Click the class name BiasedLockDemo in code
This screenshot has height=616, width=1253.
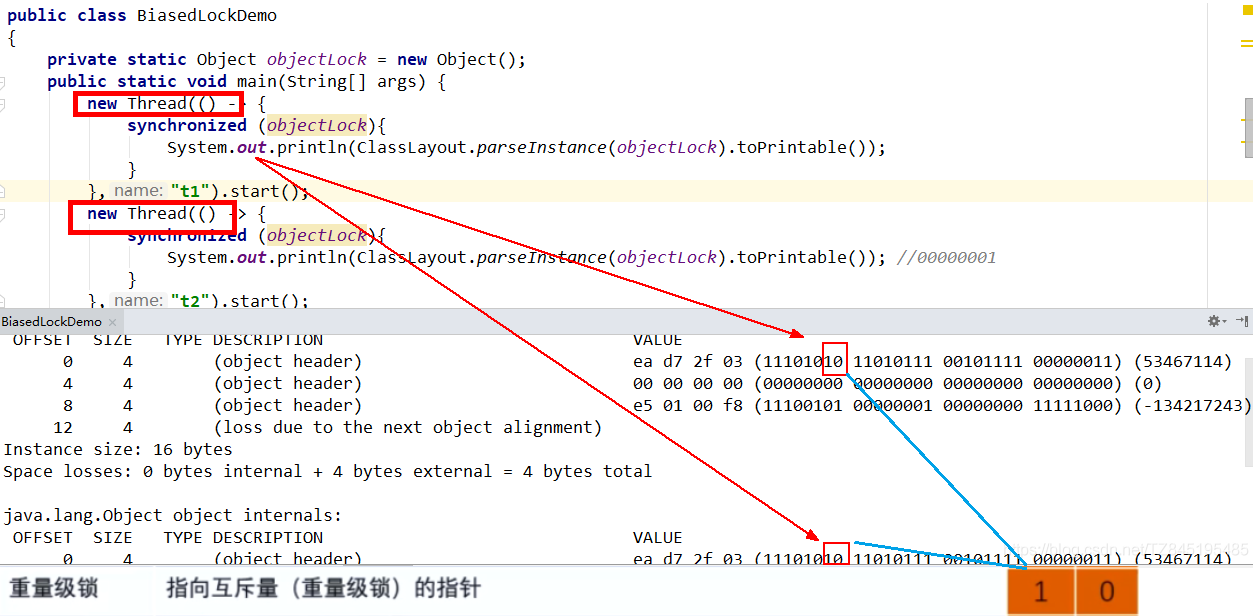[x=207, y=16]
